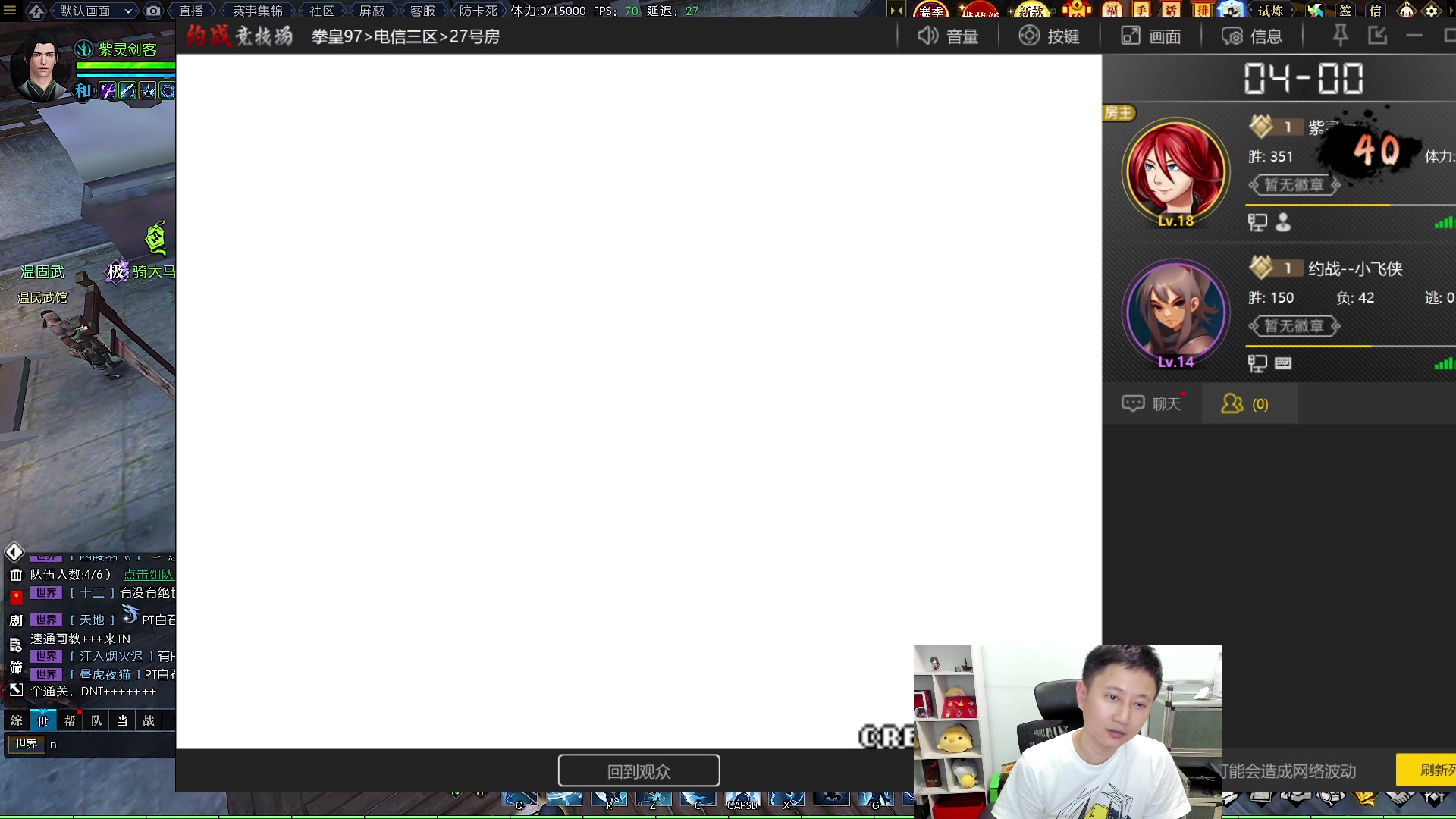Toggle the 筛 chat filter icon

pyautogui.click(x=16, y=668)
